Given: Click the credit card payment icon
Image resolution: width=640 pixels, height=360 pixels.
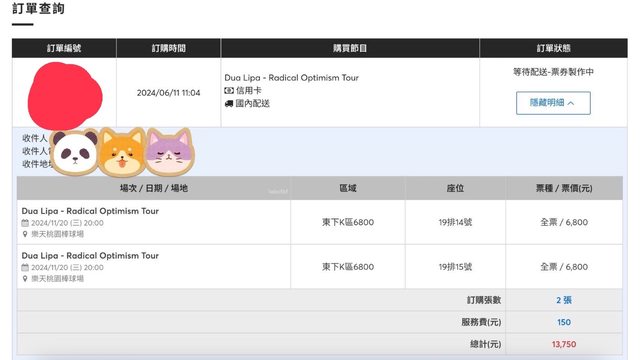Looking at the screenshot, I should point(229,91).
